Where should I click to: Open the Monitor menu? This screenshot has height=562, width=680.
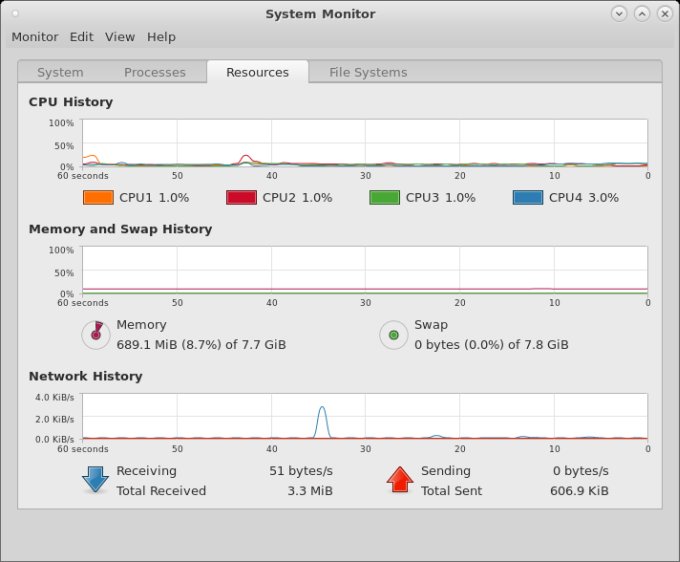[x=35, y=37]
